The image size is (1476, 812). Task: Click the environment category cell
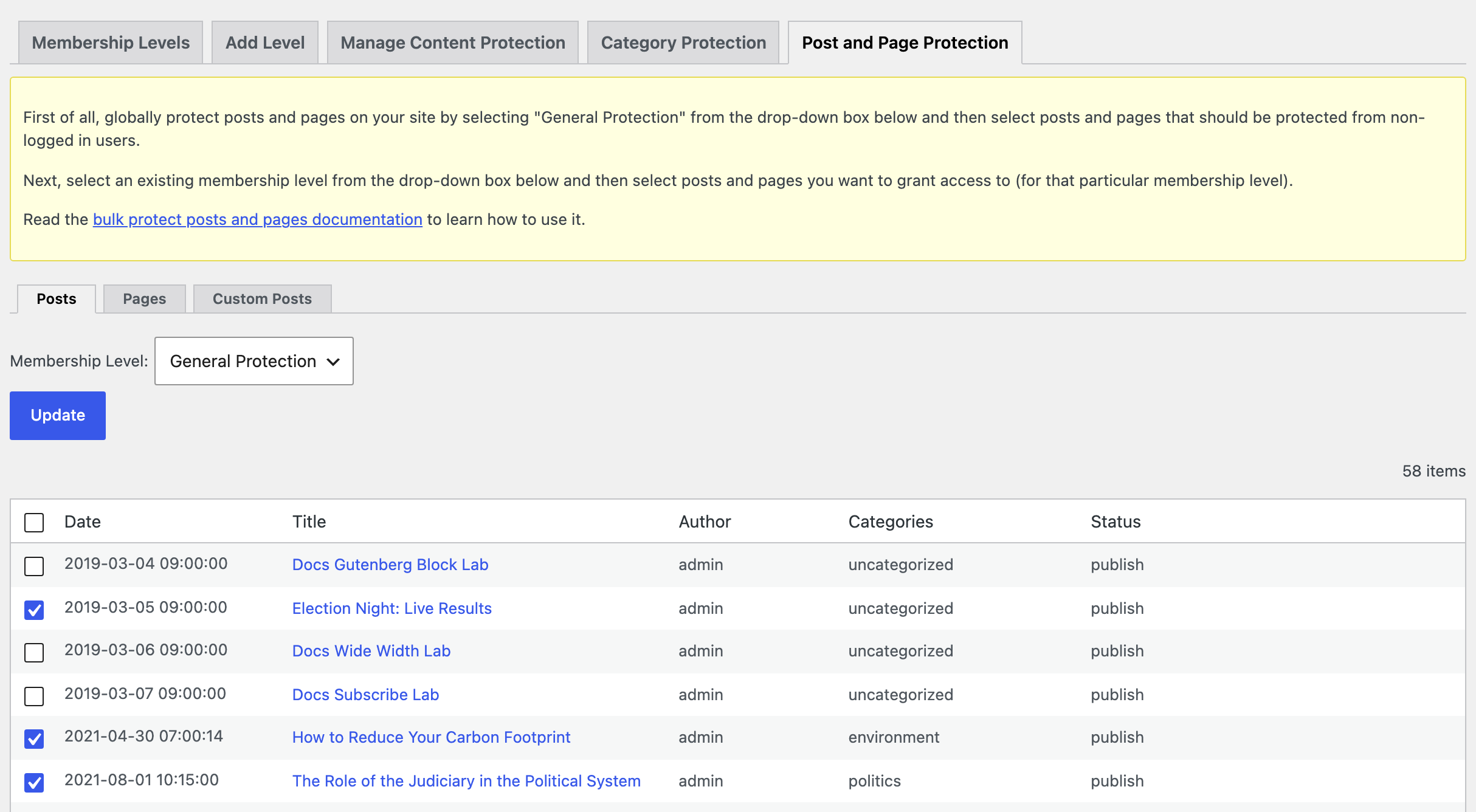point(894,737)
